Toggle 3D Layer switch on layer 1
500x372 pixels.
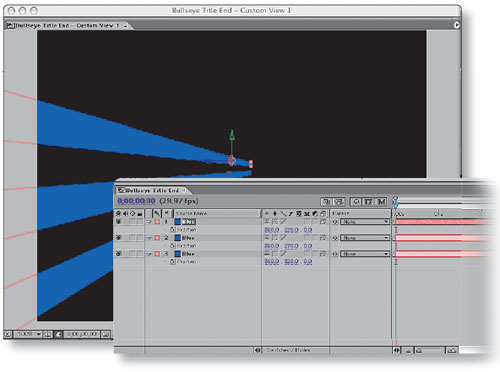323,222
